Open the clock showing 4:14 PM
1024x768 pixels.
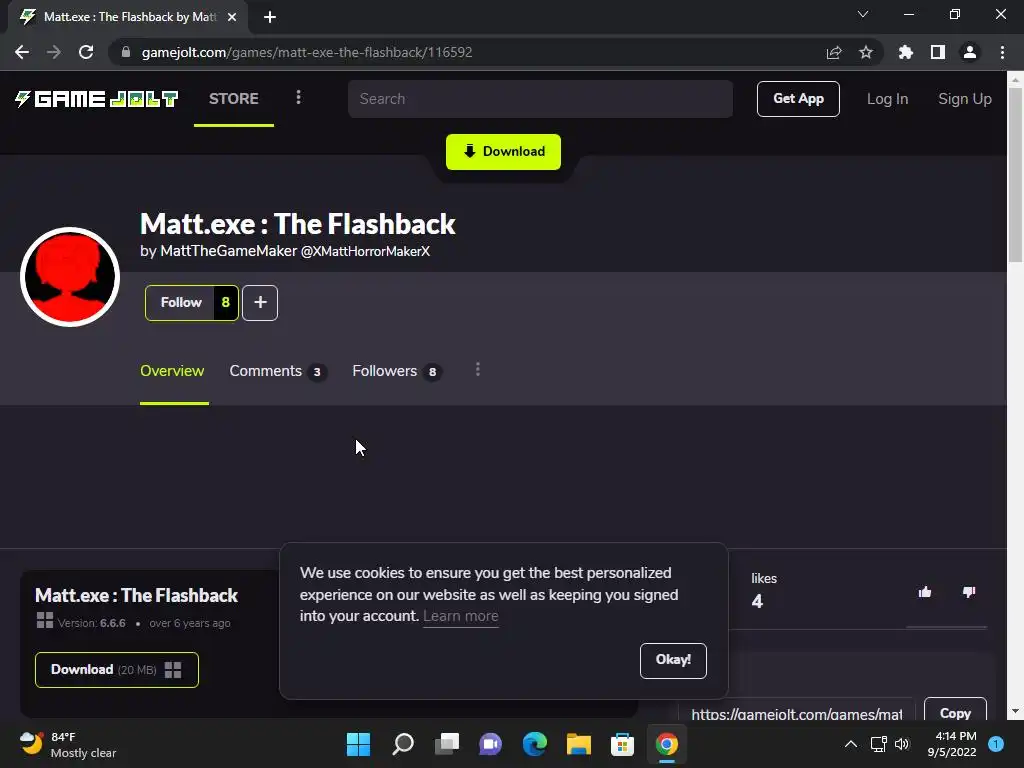coord(952,744)
